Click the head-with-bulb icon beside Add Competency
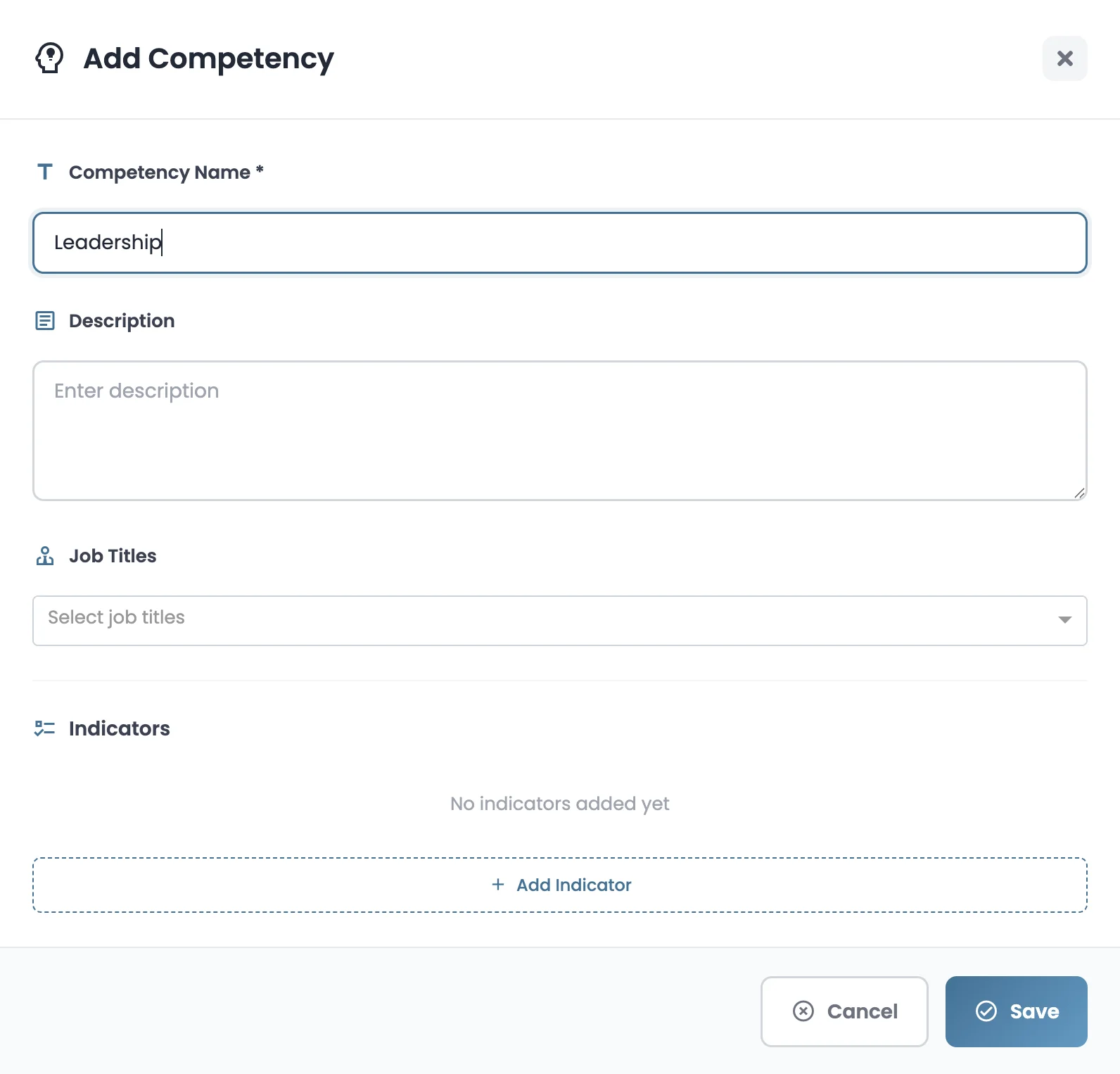 [49, 58]
